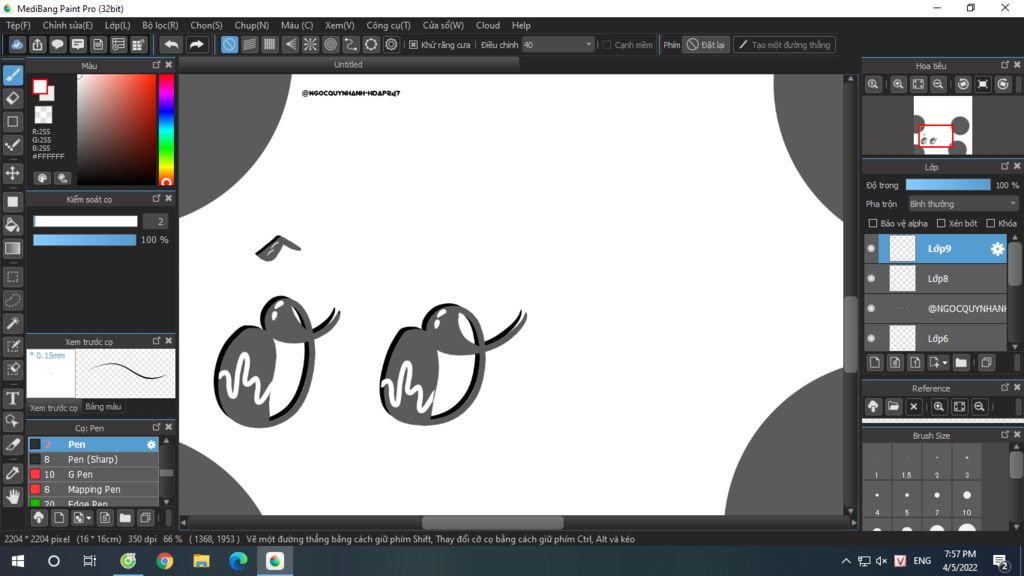Create new layer folder
This screenshot has height=576, width=1024.
tap(961, 362)
